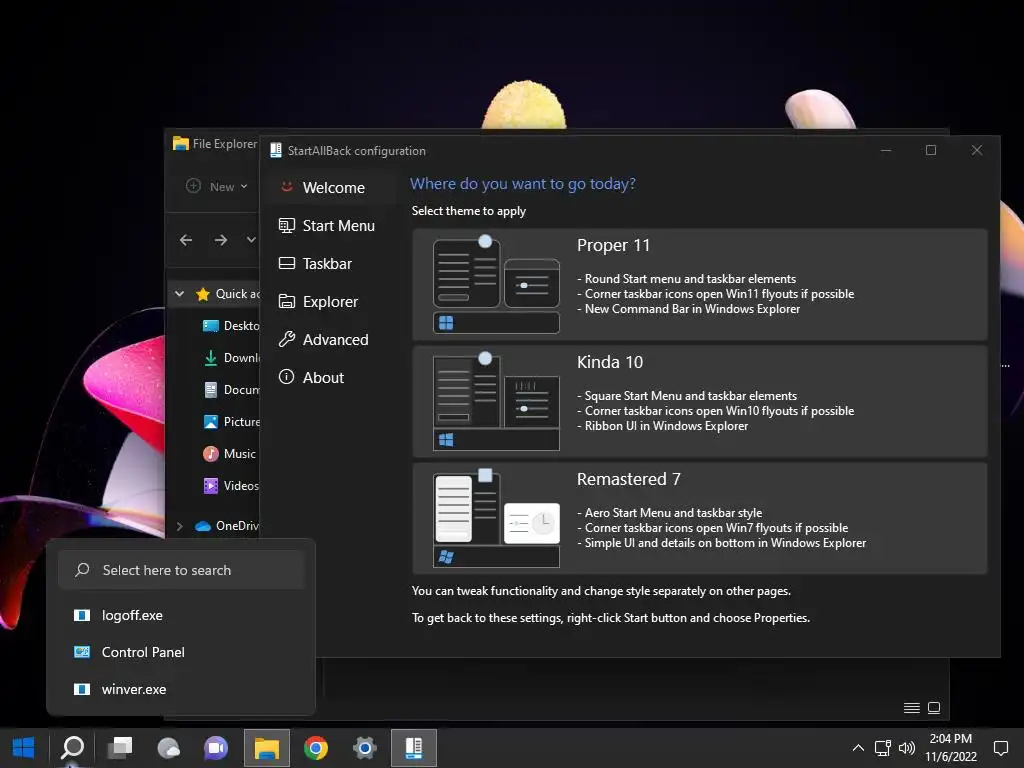Open the Taskbar settings page
The width and height of the screenshot is (1024, 768).
coord(332,263)
